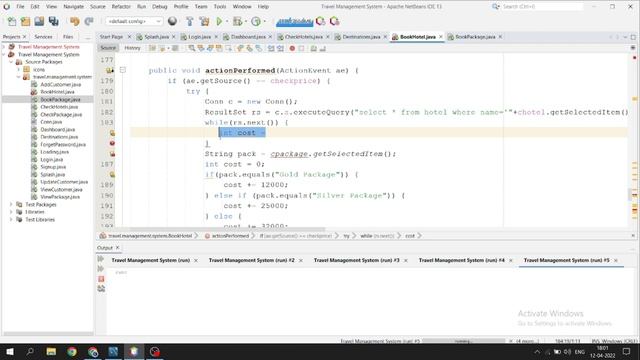Click the Save All toolbar icon
This screenshot has height=360, width=640.
tap(53, 21)
